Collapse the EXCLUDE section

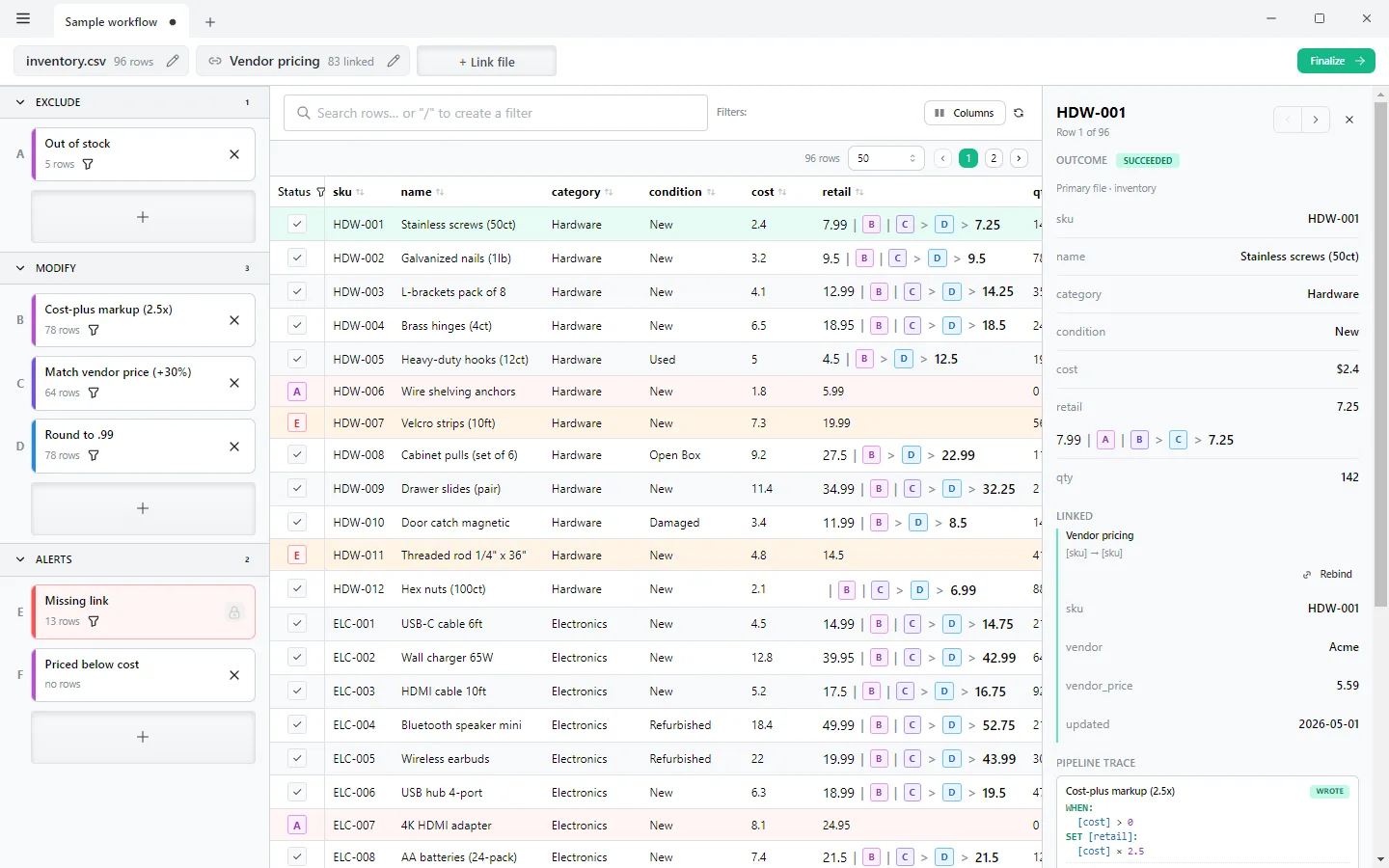(20, 102)
